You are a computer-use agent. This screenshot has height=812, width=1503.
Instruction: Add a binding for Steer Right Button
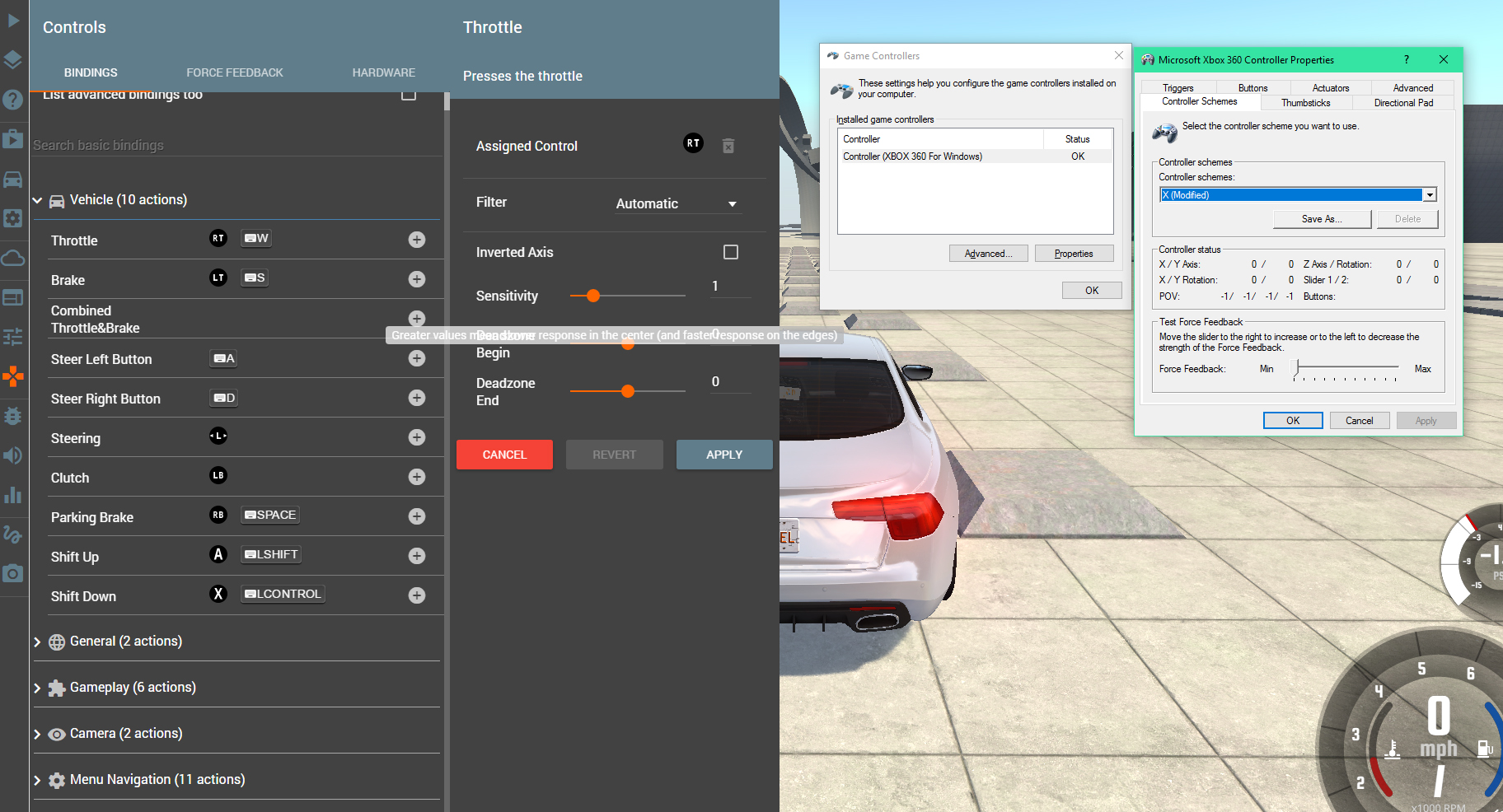click(417, 398)
